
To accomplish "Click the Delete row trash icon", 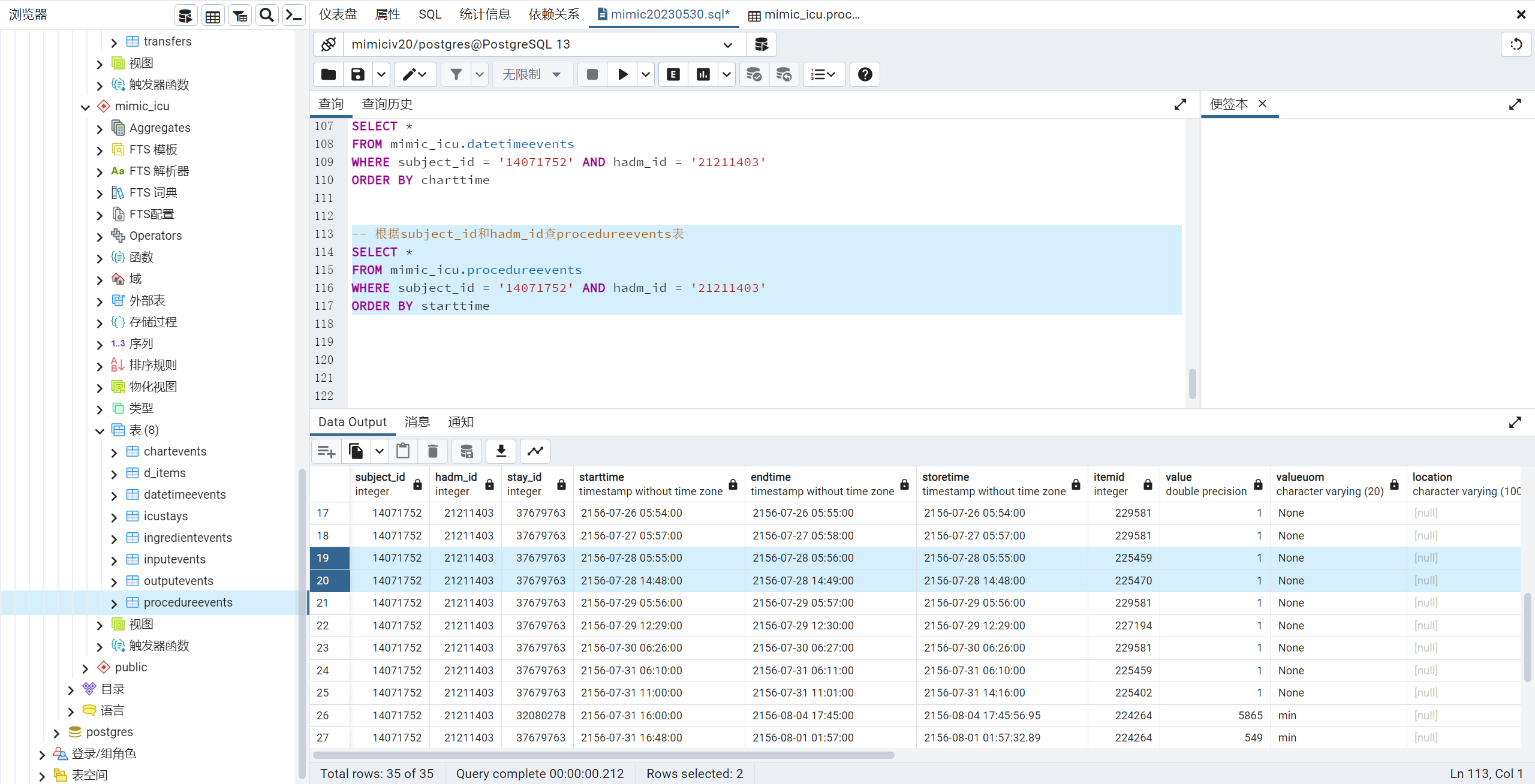I will coord(433,451).
